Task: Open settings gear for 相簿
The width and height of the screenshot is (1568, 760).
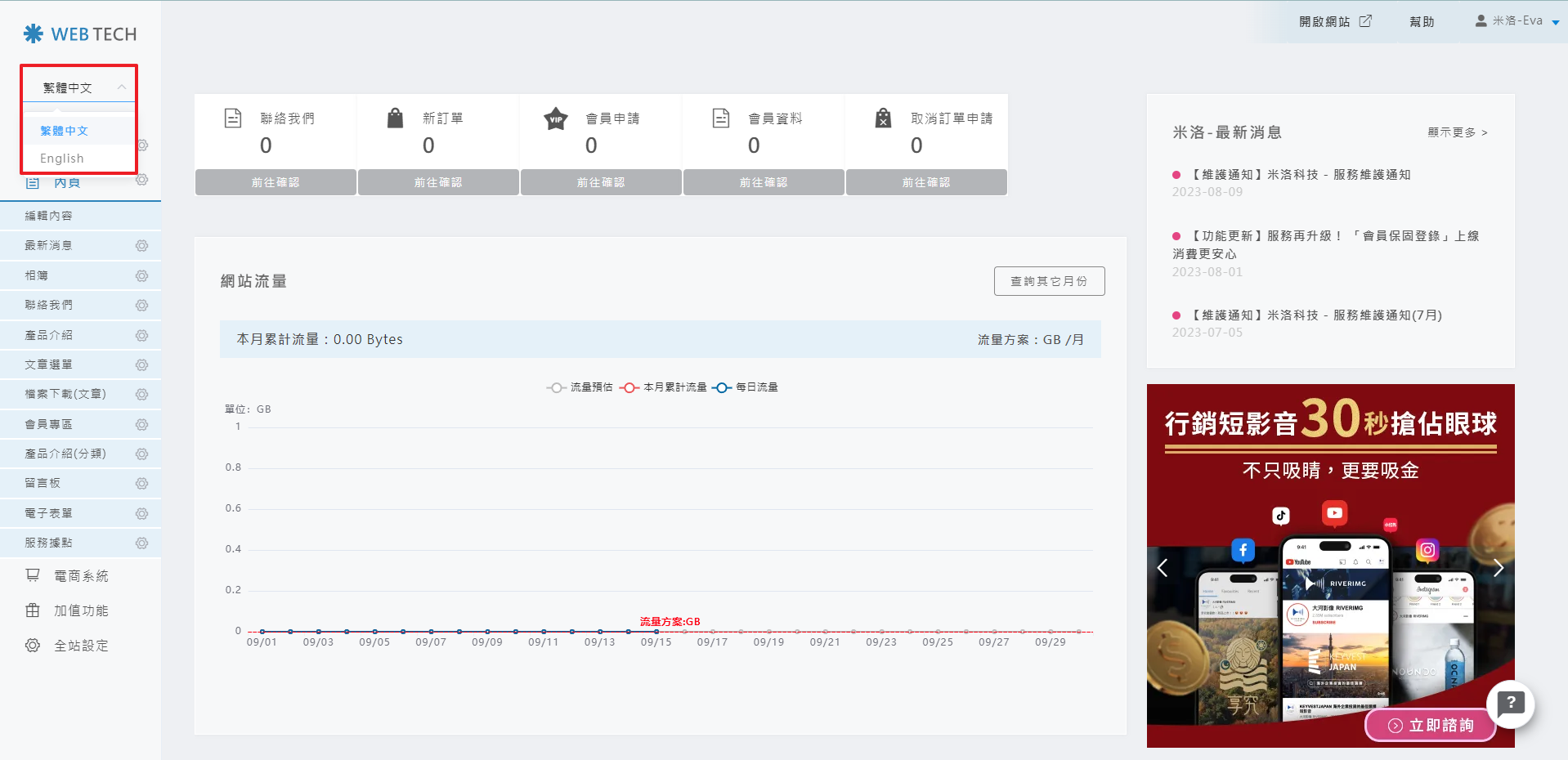Action: coord(141,276)
